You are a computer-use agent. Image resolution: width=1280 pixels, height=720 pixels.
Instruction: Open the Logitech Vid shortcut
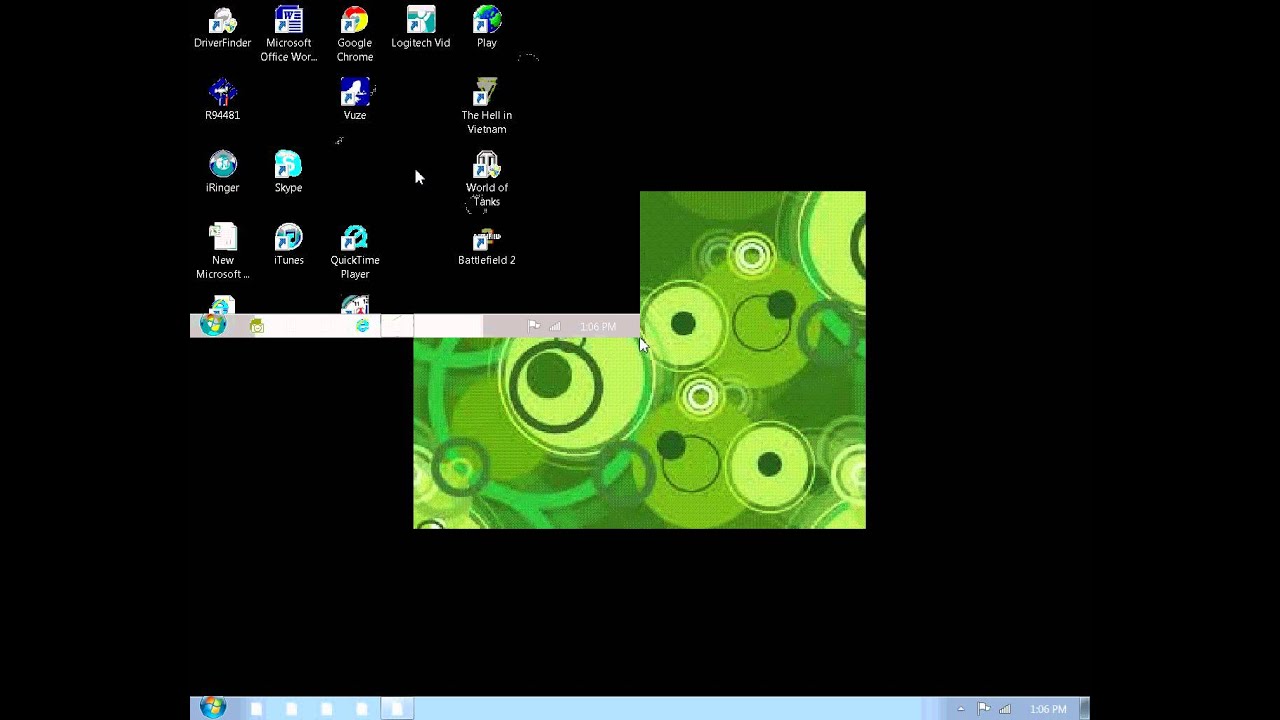pos(420,28)
